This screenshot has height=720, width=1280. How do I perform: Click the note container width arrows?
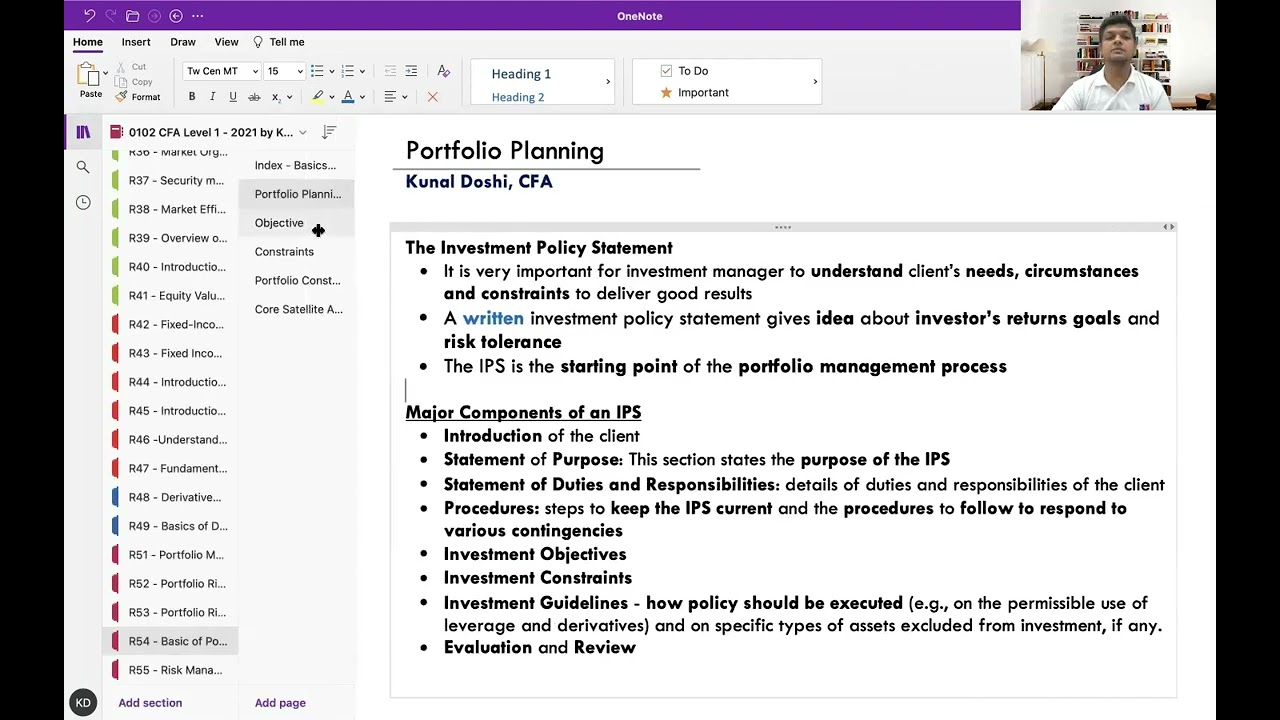(1168, 227)
